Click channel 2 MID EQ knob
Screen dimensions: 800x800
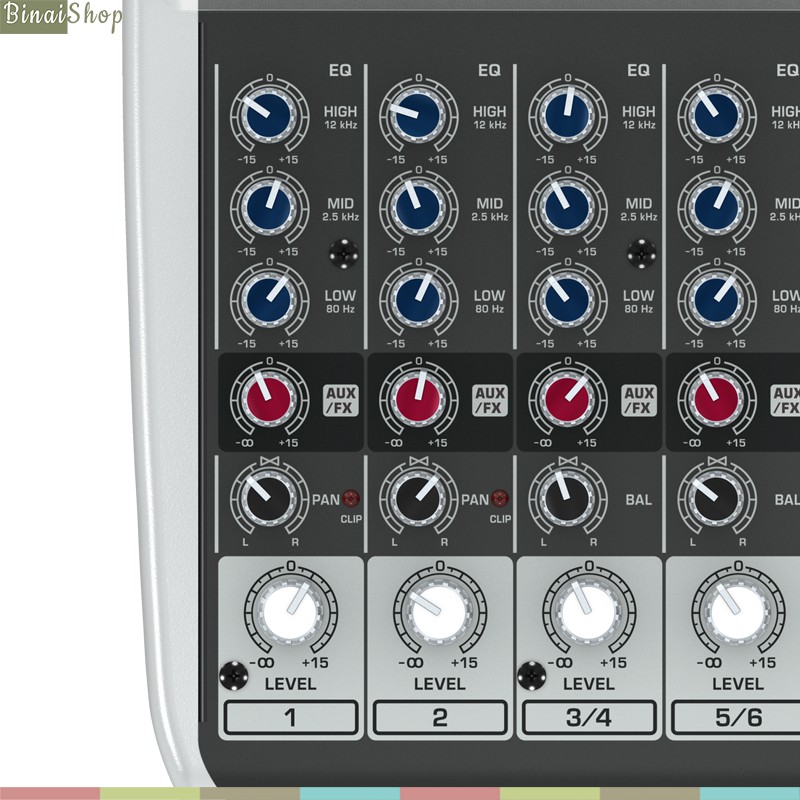pyautogui.click(x=417, y=207)
